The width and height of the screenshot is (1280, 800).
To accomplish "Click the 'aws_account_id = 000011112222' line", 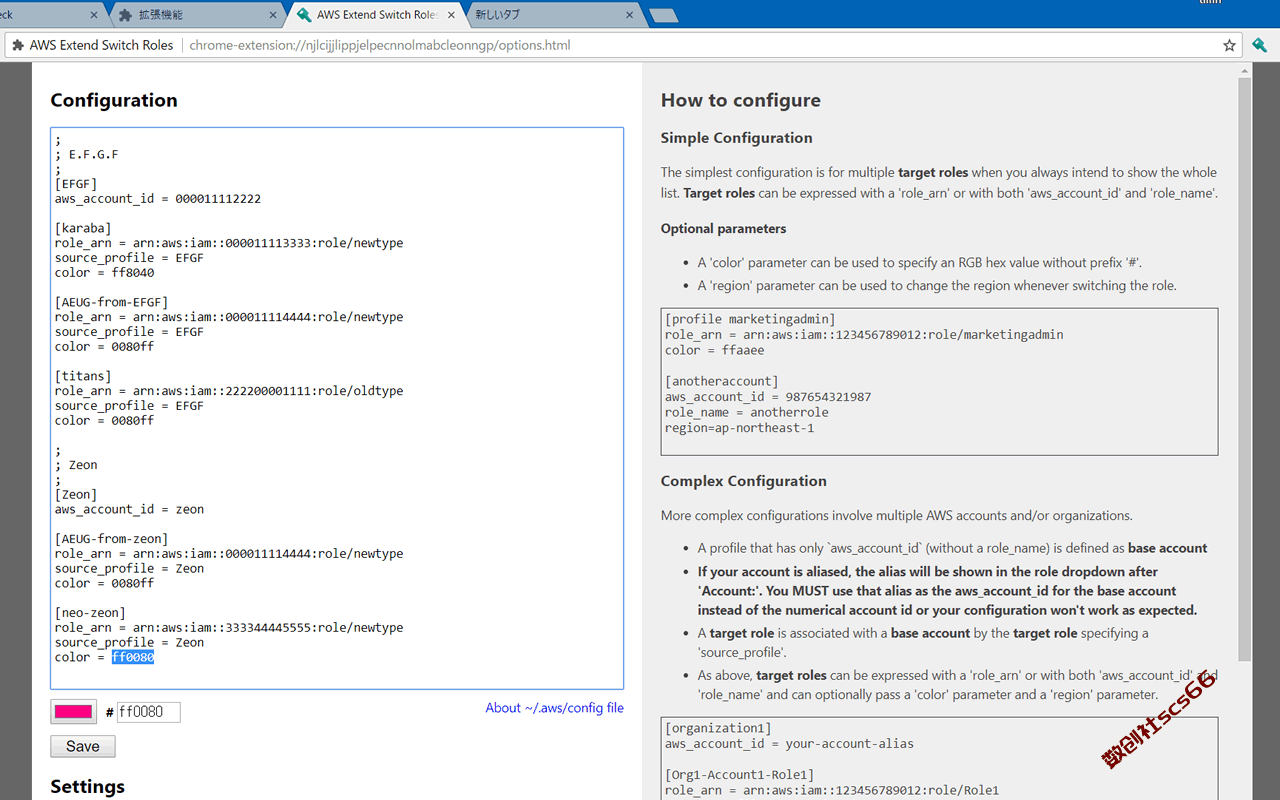I will pyautogui.click(x=158, y=198).
